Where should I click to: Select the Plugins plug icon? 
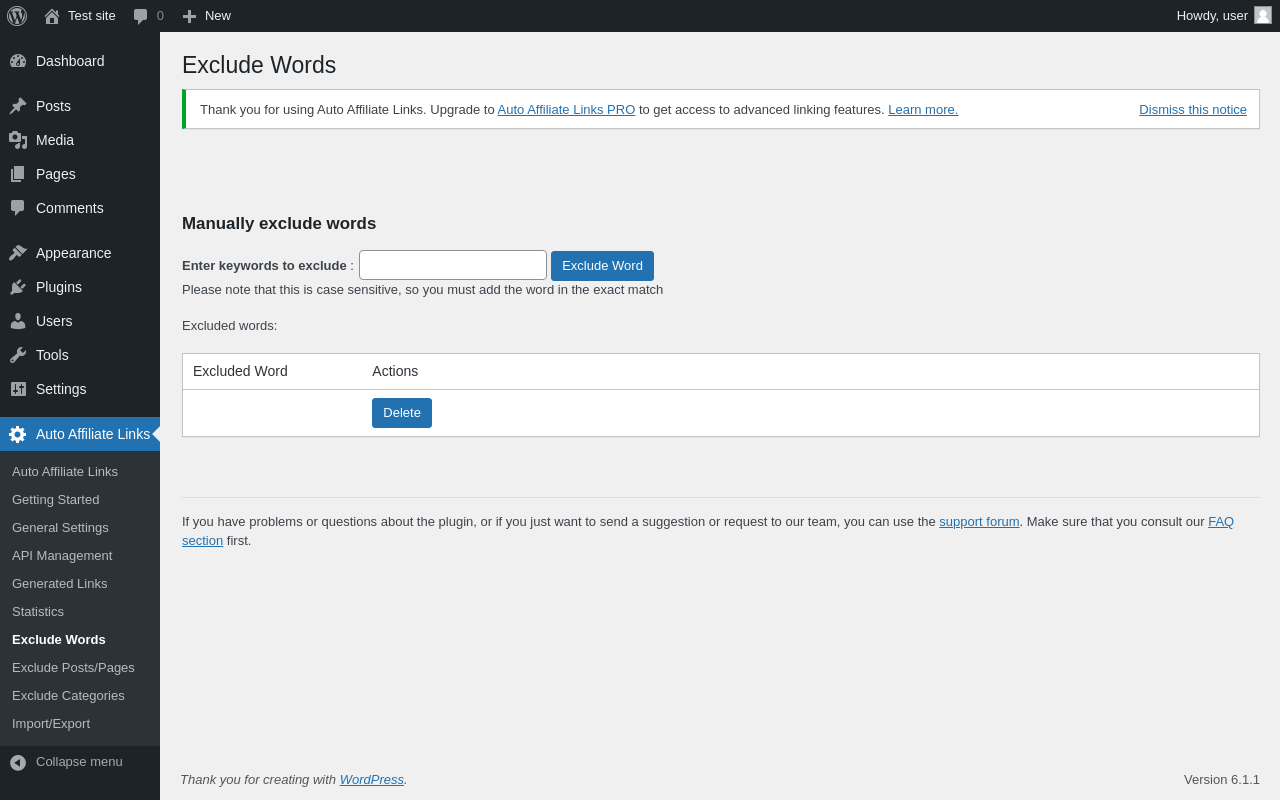pyautogui.click(x=18, y=287)
